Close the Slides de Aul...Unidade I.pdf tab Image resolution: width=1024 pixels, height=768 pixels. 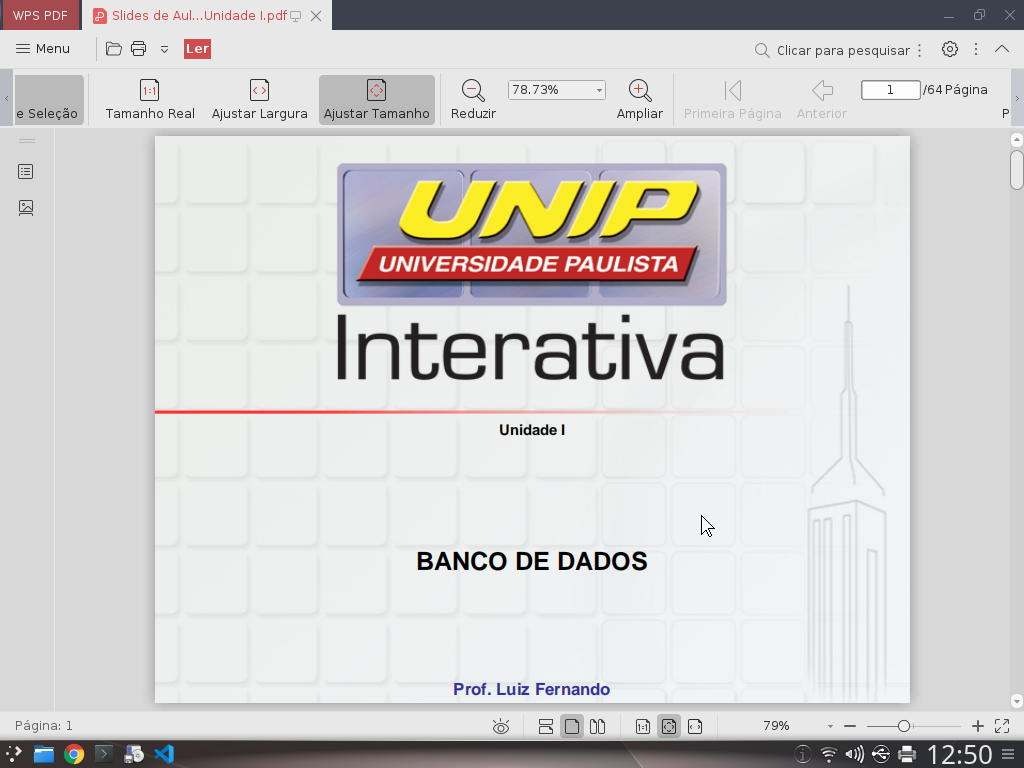click(x=316, y=16)
